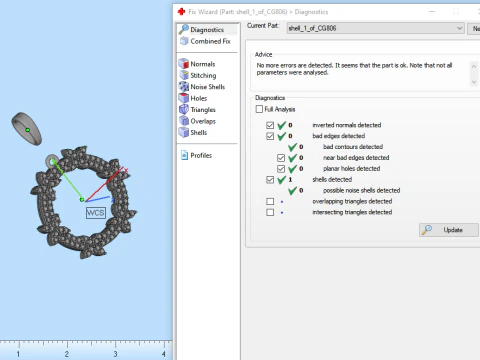Click the Advice message text
The width and height of the screenshot is (480, 360).
[x=354, y=69]
